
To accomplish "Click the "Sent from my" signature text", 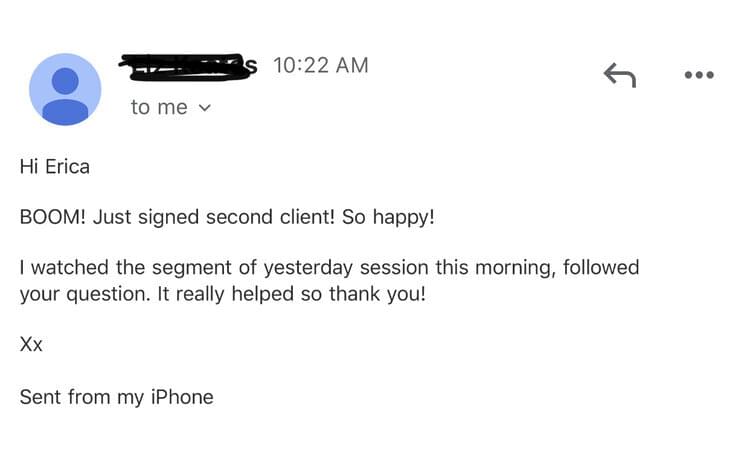I will [x=82, y=397].
